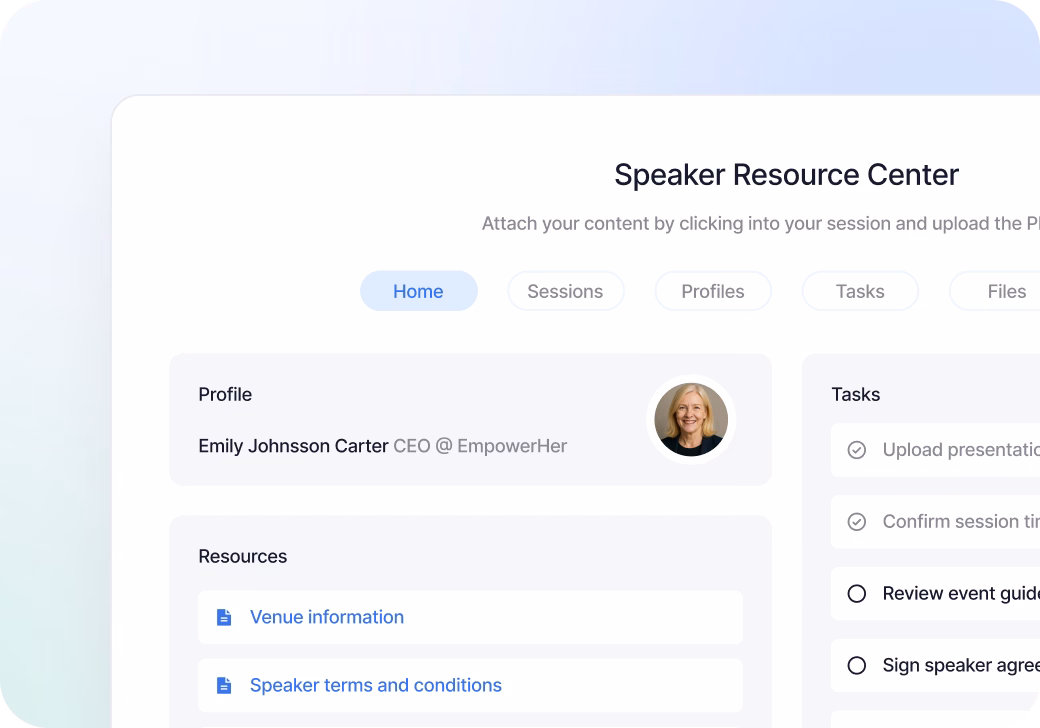
Task: Click Emily Johnsson Carter's profile photo
Action: 691,420
